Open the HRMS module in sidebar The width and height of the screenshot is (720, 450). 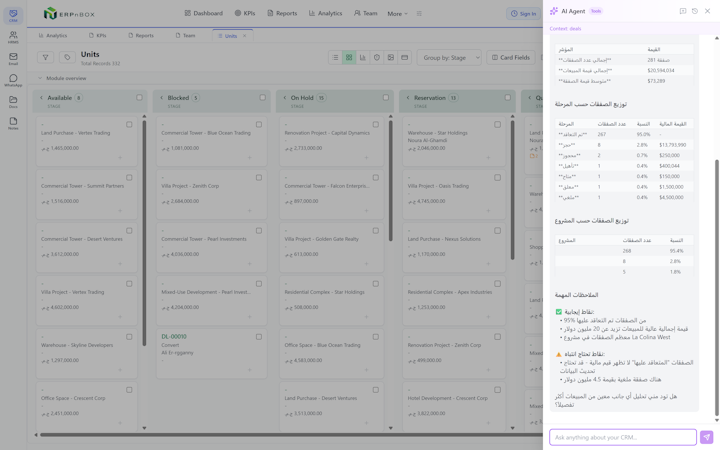pyautogui.click(x=13, y=37)
